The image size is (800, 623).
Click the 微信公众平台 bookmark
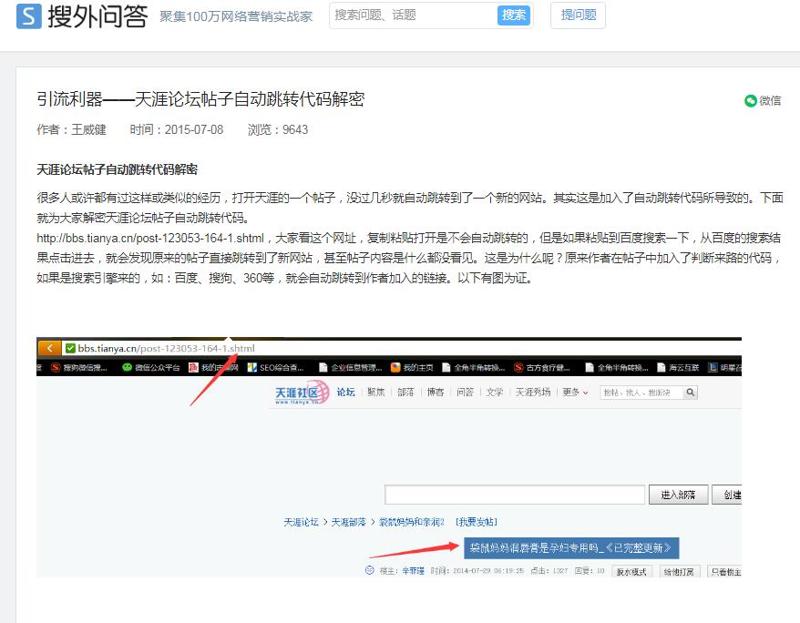pos(151,367)
